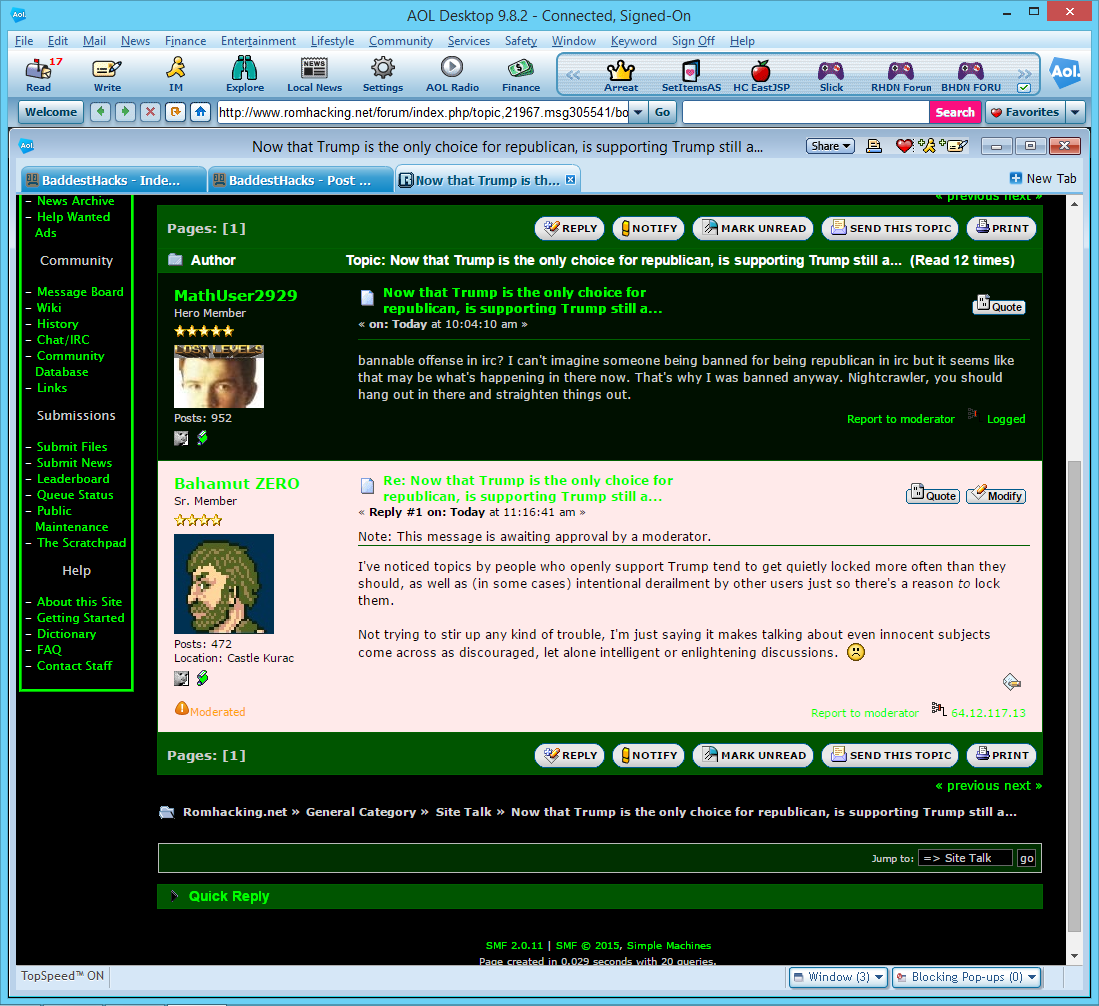Click the top REPLY button
1099x1006 pixels.
coord(571,228)
